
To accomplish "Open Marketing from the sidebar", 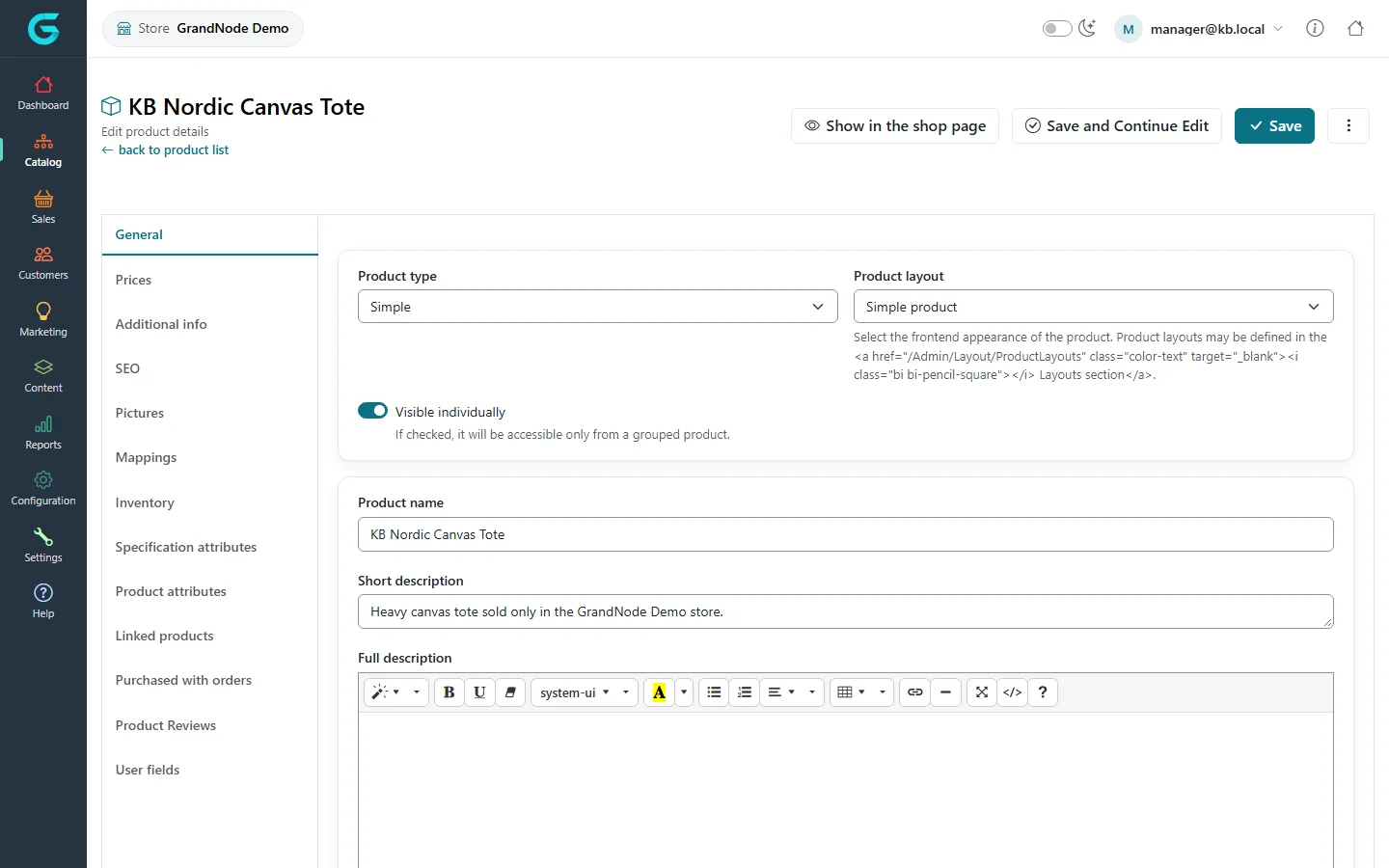I will pos(43,320).
